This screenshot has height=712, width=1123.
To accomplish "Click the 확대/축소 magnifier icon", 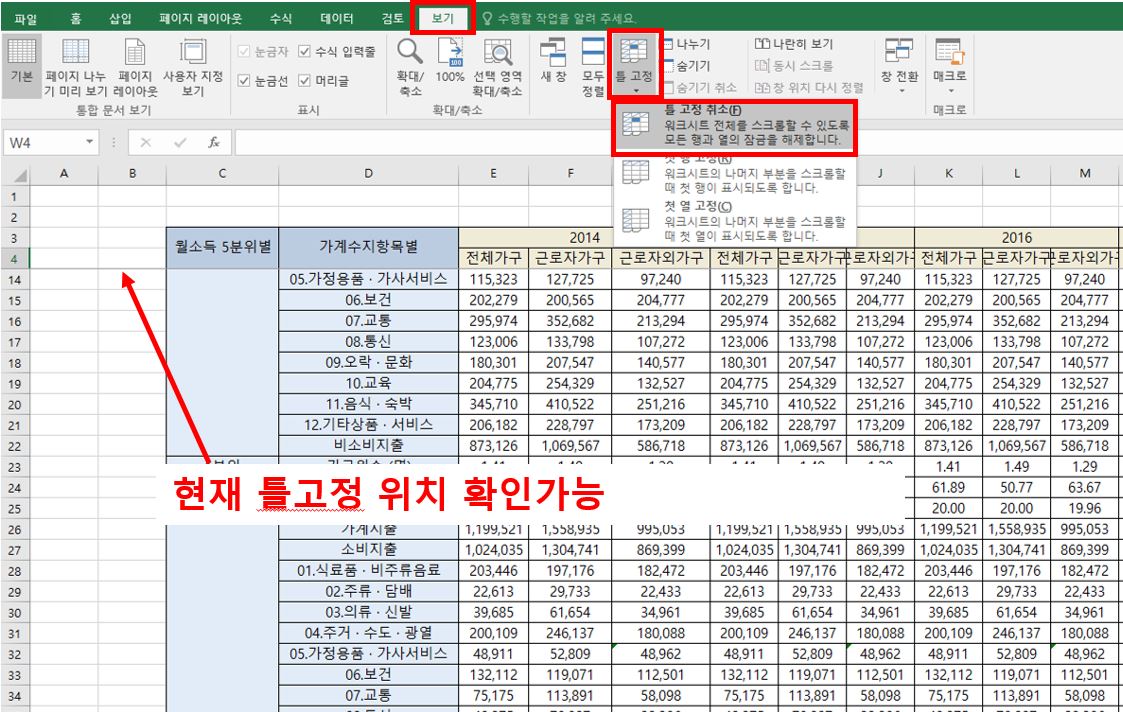I will click(x=410, y=52).
